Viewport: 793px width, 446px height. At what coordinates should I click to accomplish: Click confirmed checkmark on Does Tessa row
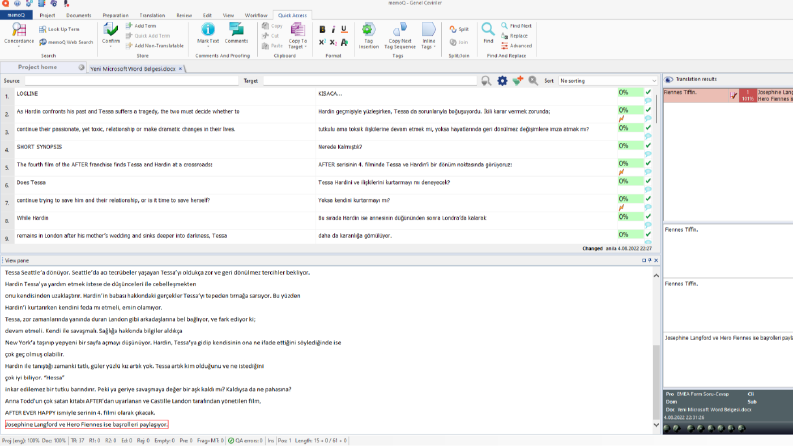[648, 181]
